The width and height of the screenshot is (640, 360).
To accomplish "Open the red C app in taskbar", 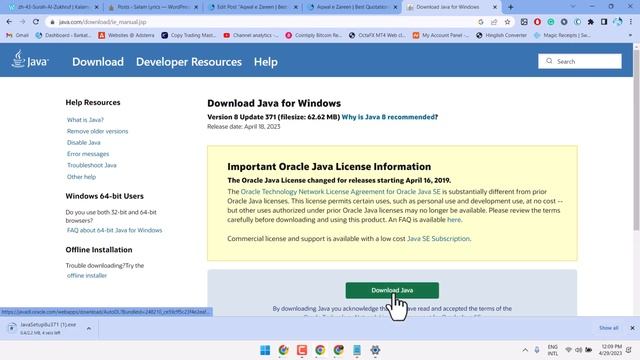I will click(x=302, y=350).
